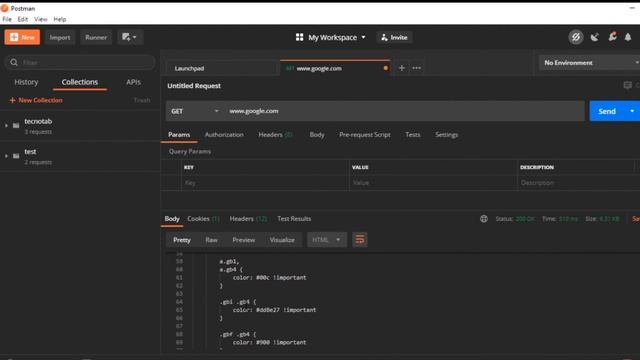
Task: Open the response Headers tab
Action: point(248,219)
